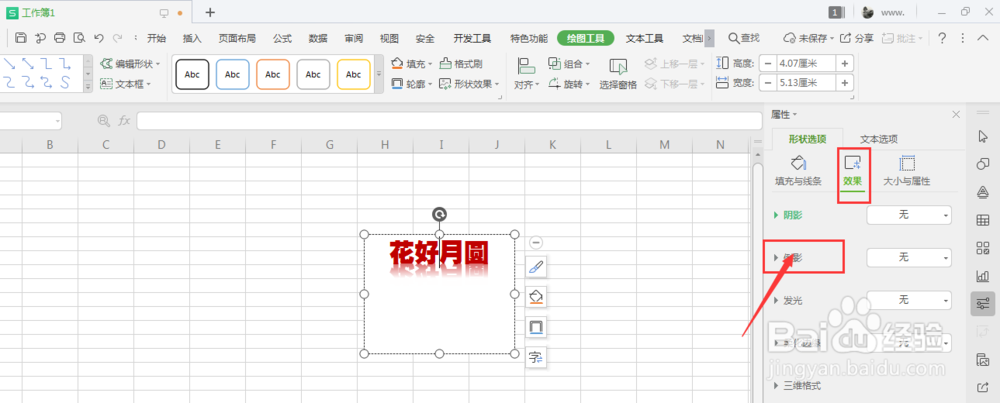Click the brush style quick icon beside shape
The width and height of the screenshot is (1000, 403).
pyautogui.click(x=536, y=267)
